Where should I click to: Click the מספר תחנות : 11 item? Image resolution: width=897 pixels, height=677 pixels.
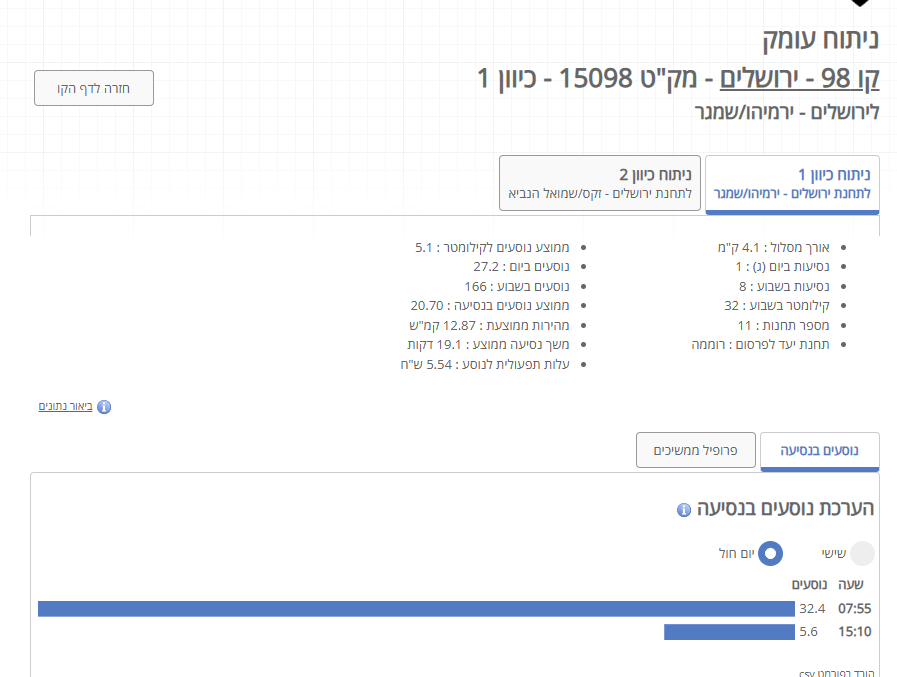tap(783, 326)
